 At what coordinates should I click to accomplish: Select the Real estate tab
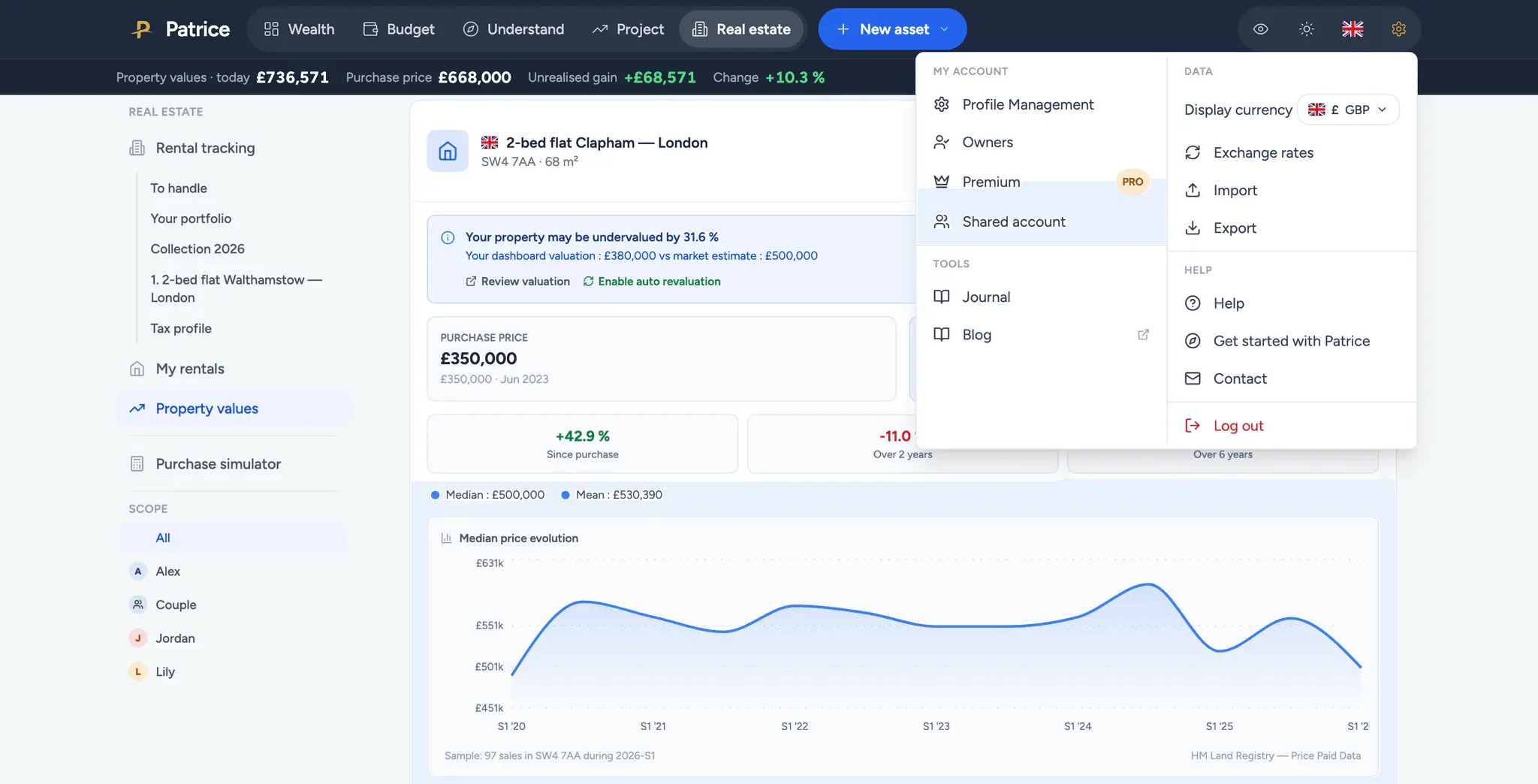pos(741,29)
